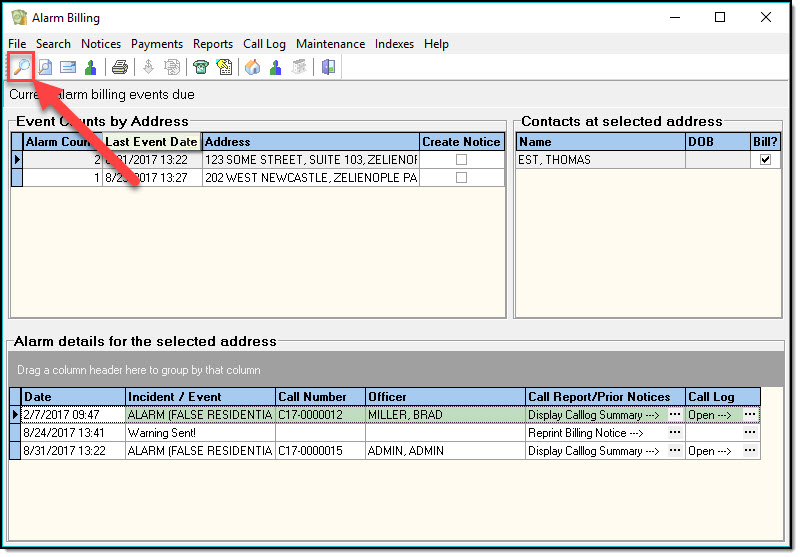Screen dimensions: 800x557
Task: Check Create Notice for 202 West Newcastle
Action: [x=461, y=178]
